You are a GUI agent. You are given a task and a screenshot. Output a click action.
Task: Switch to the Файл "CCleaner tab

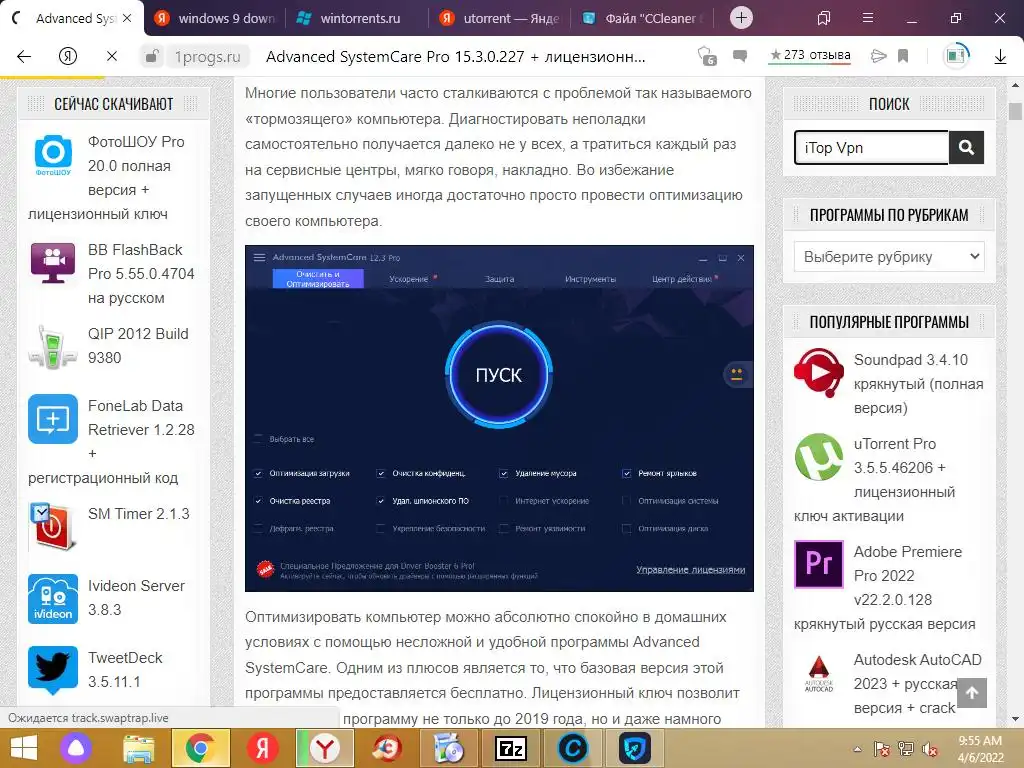[644, 18]
